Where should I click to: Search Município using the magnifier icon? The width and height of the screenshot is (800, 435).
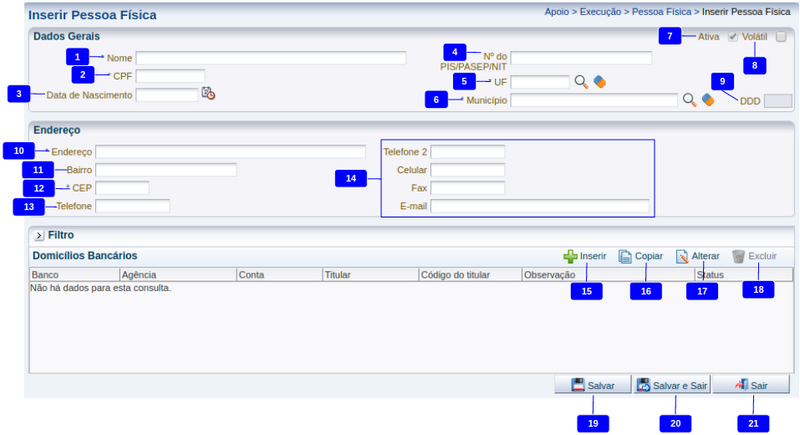tap(688, 100)
